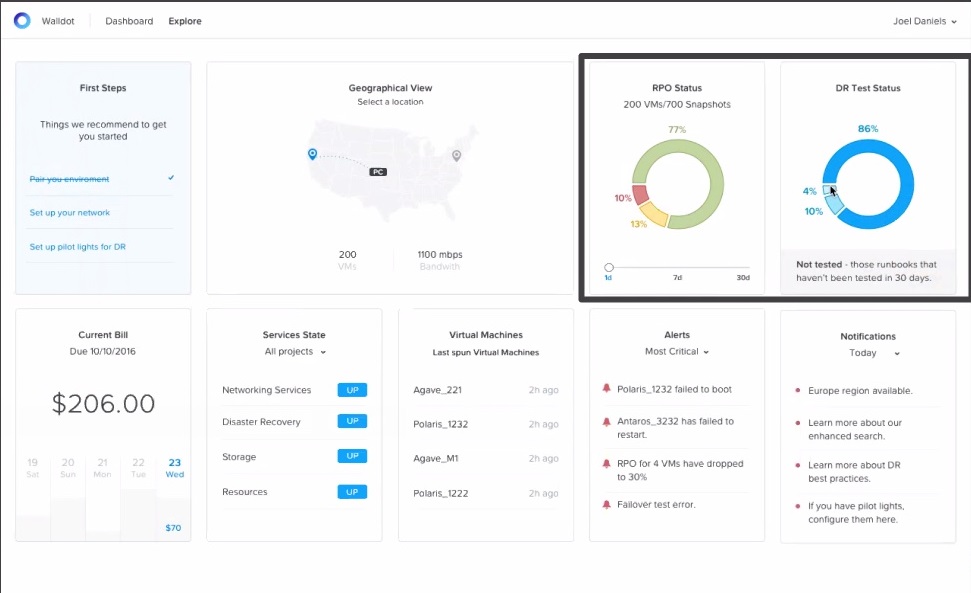
Task: Click red 10% segment of RPO donut
Action: click(640, 194)
